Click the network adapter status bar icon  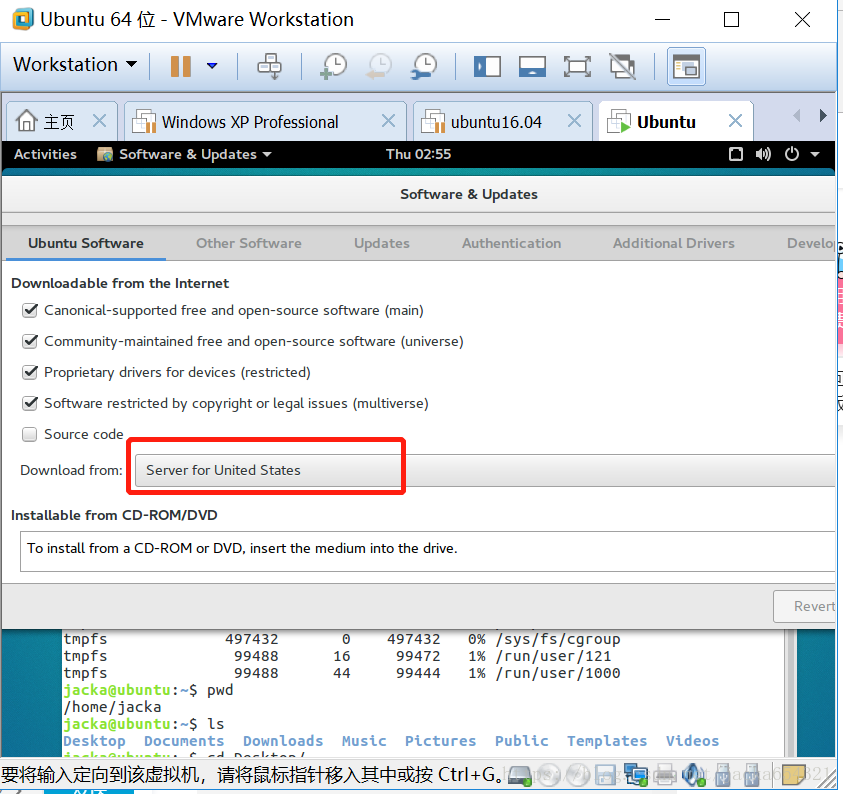point(636,775)
